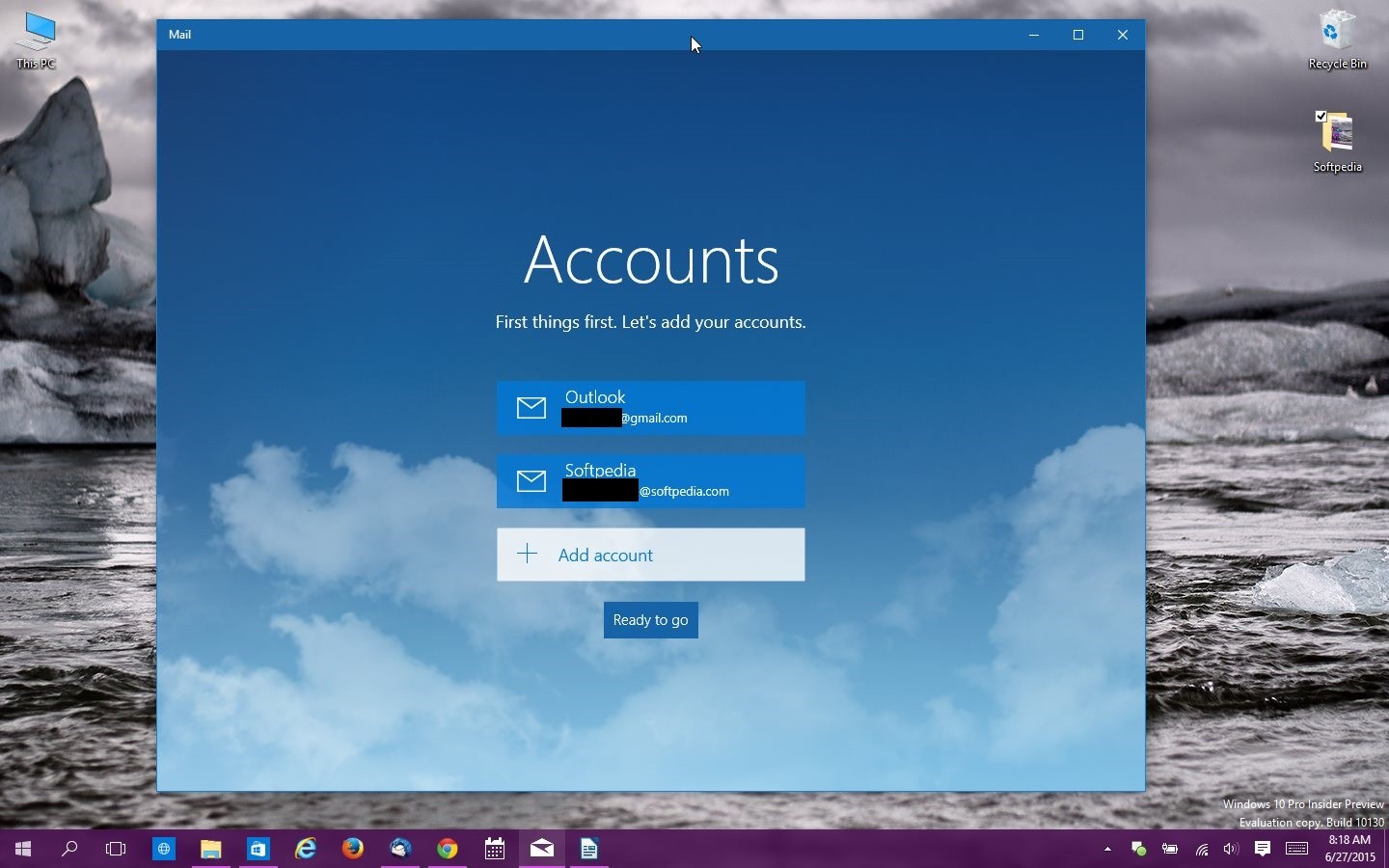This screenshot has width=1389, height=868.
Task: Click the Accounts heading
Action: 651,259
